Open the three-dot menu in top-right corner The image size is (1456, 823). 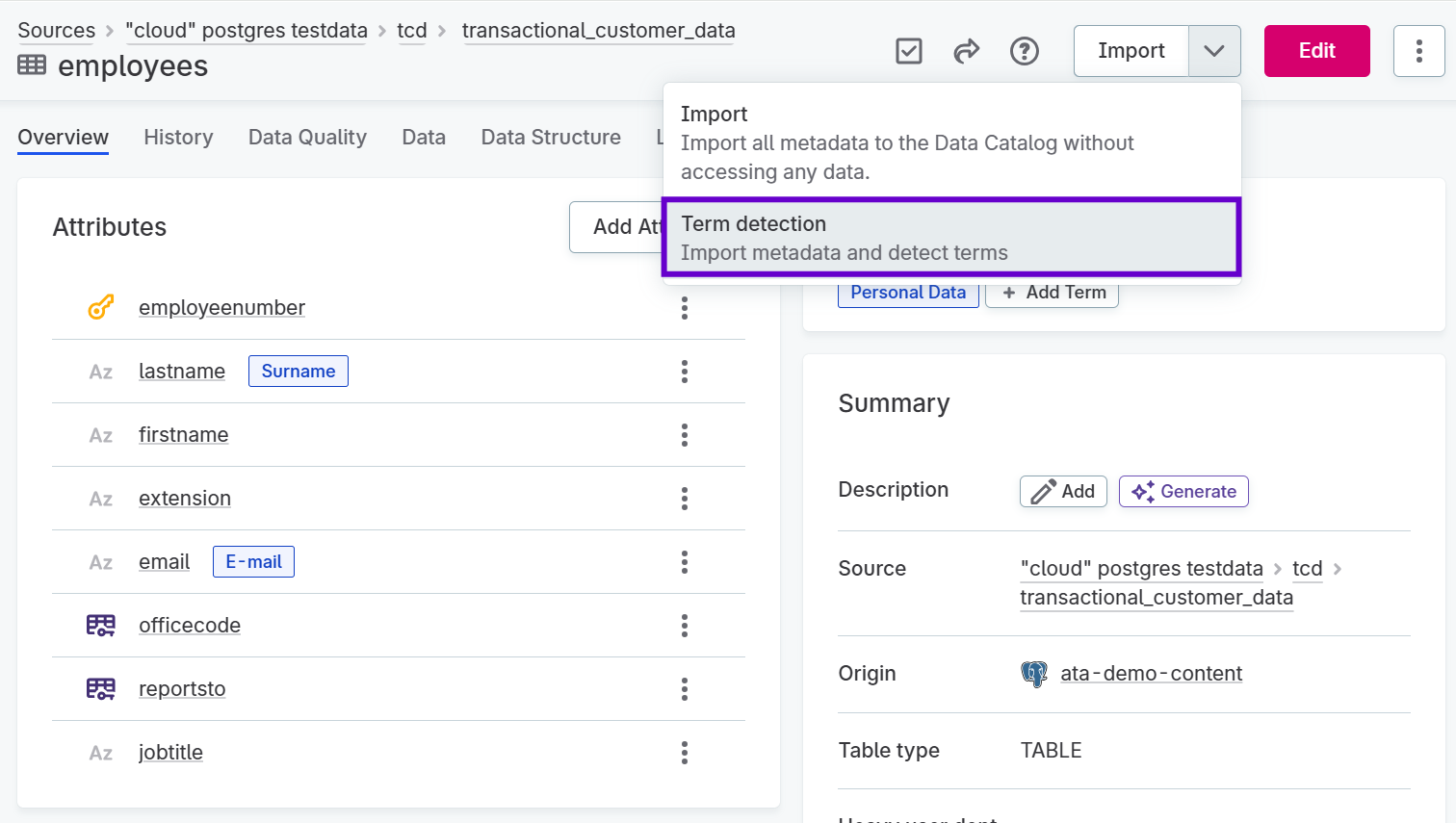pyautogui.click(x=1419, y=51)
